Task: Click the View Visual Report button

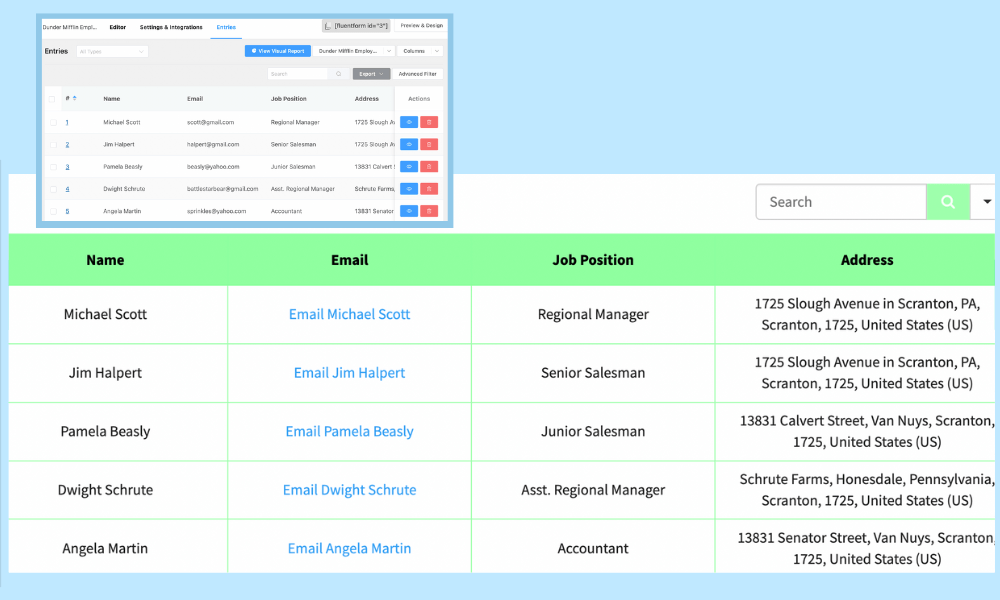Action: (x=278, y=51)
